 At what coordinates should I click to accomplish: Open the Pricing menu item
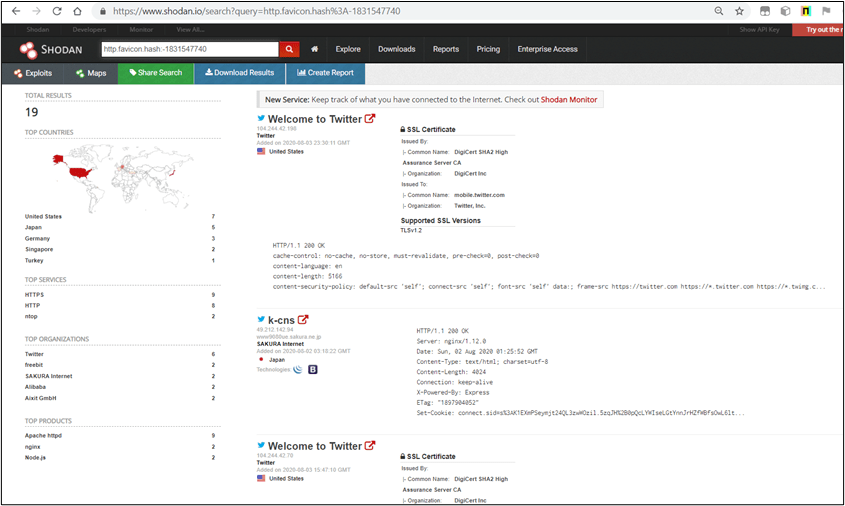pos(488,49)
